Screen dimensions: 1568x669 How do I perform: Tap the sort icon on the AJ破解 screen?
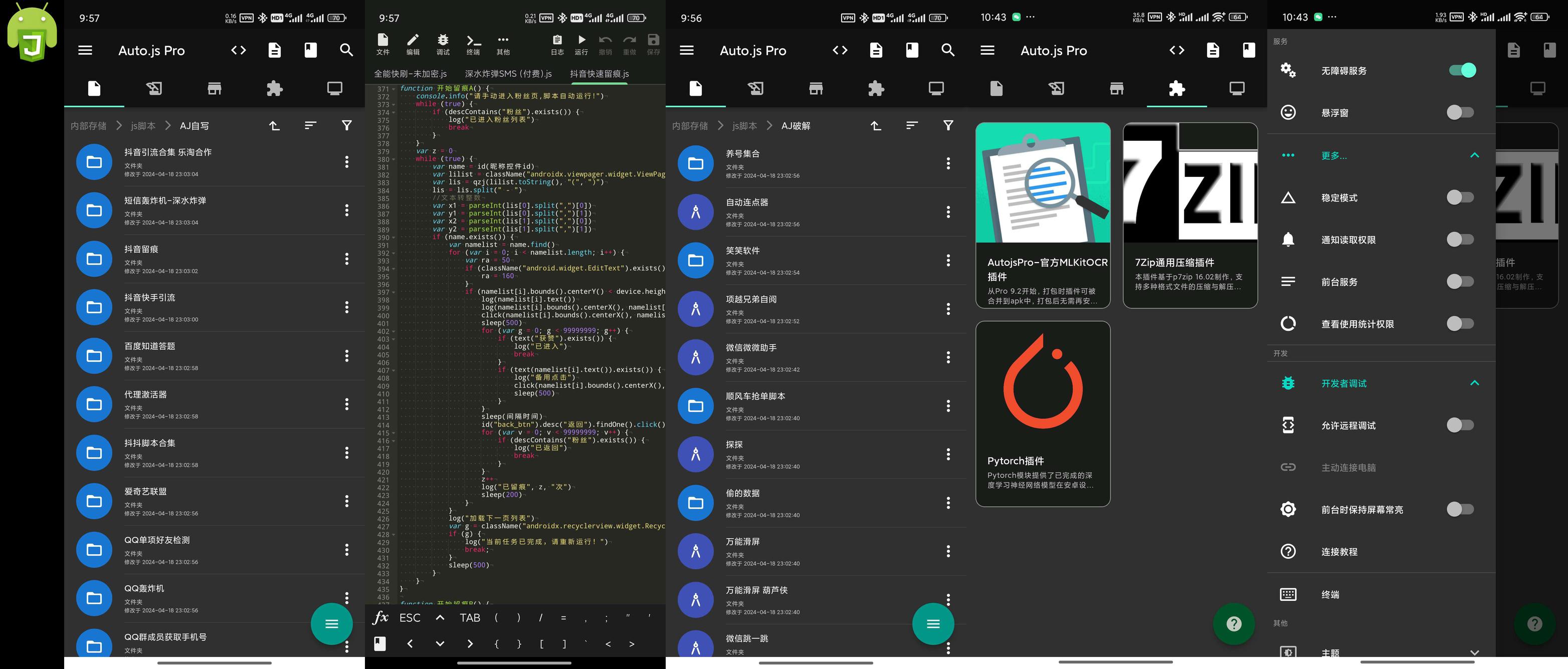pos(912,125)
